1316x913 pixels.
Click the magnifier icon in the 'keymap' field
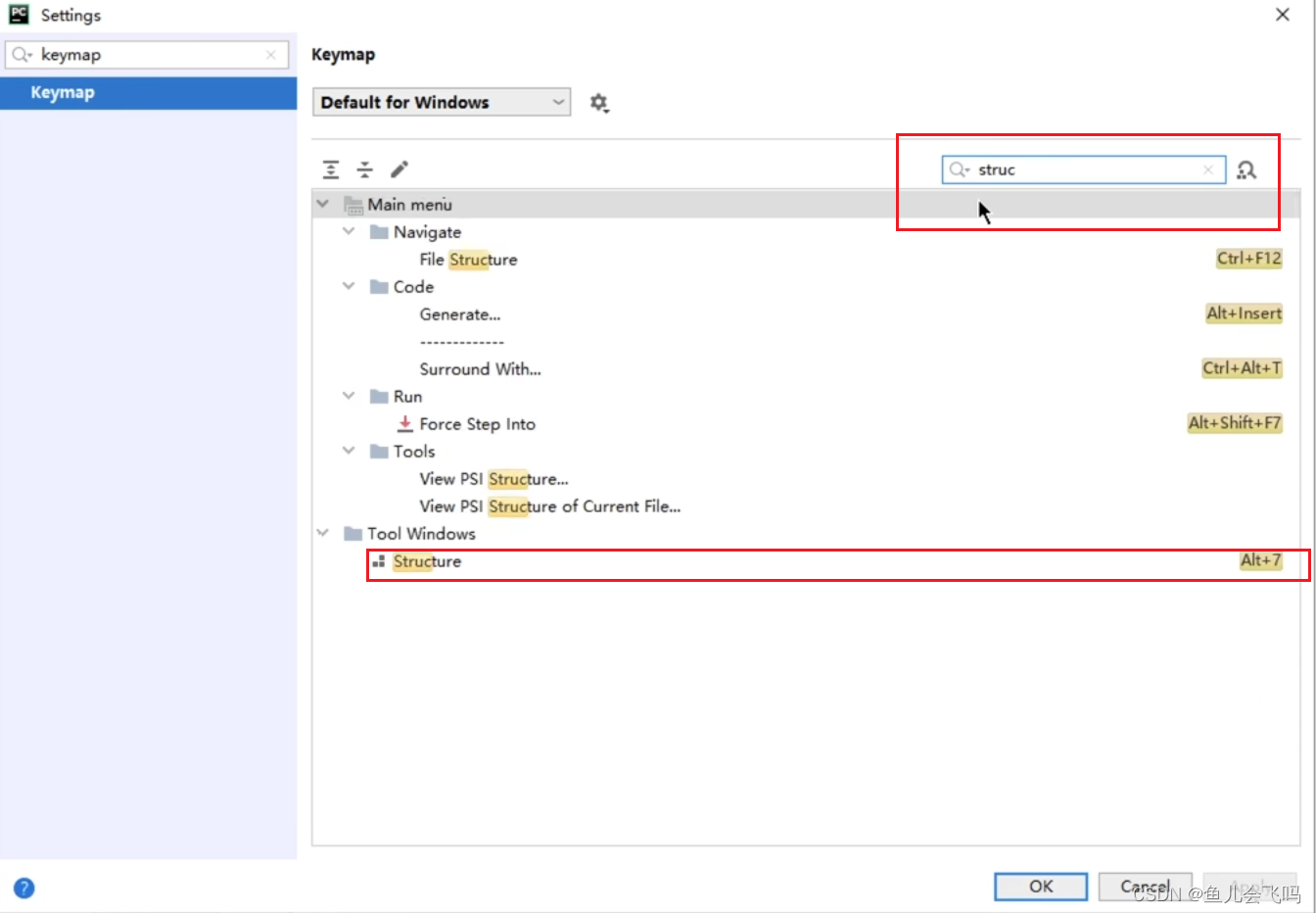[x=22, y=55]
